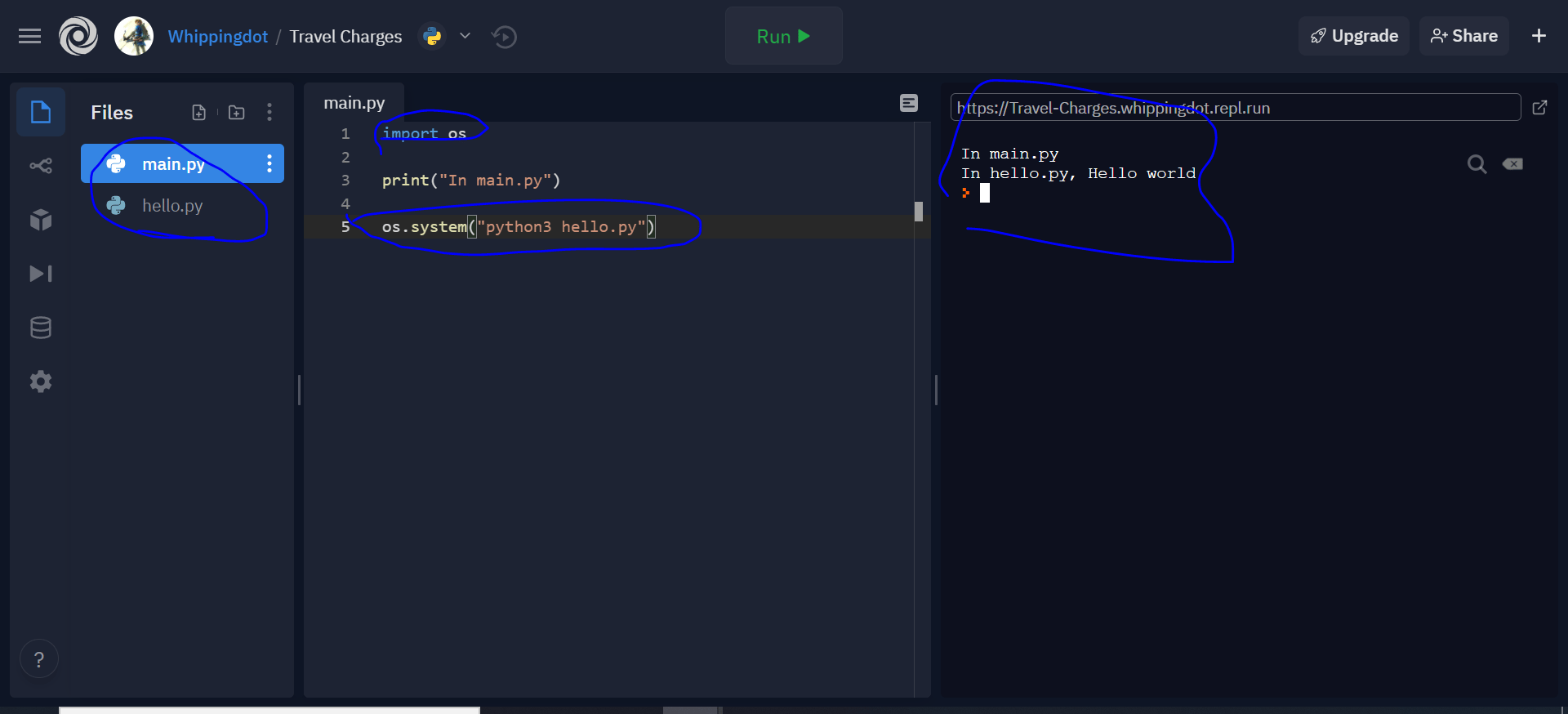
Task: Open the Files panel more options menu
Action: pyautogui.click(x=269, y=113)
